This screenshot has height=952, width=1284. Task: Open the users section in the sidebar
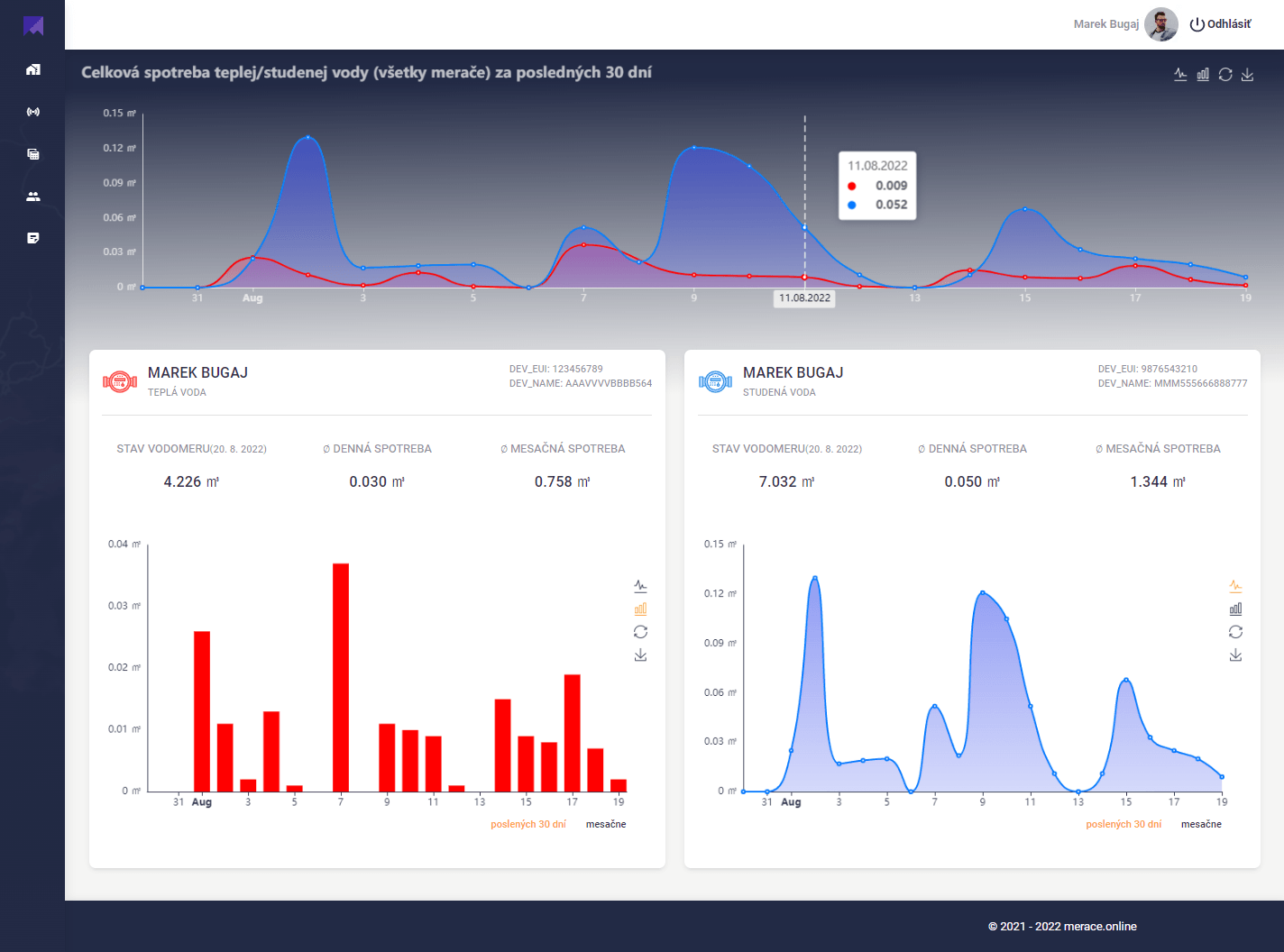33,197
